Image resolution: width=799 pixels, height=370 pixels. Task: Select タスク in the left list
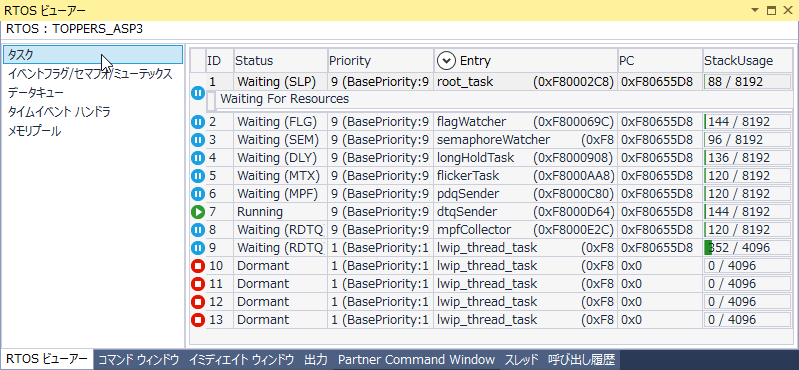(92, 55)
